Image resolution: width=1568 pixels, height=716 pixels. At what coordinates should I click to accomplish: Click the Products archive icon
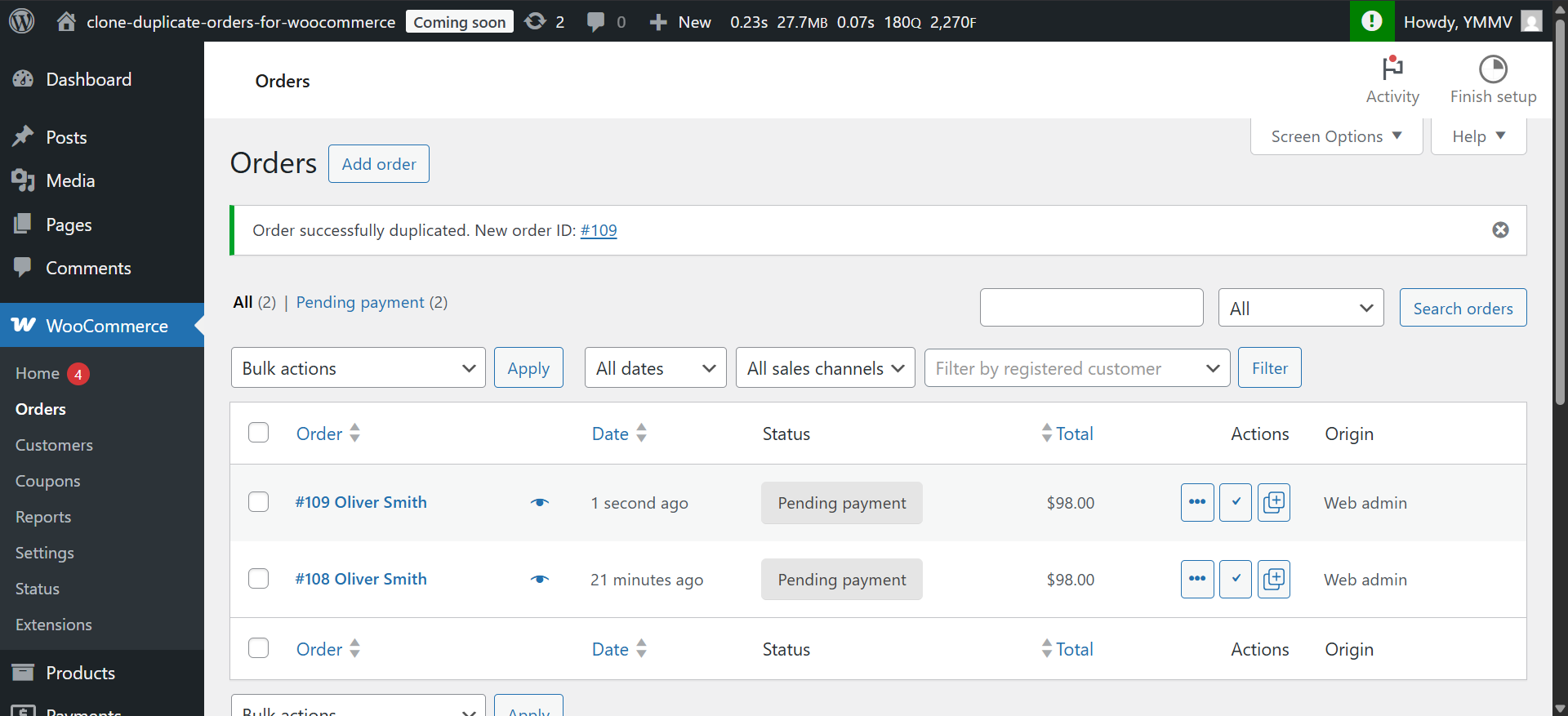(x=23, y=672)
